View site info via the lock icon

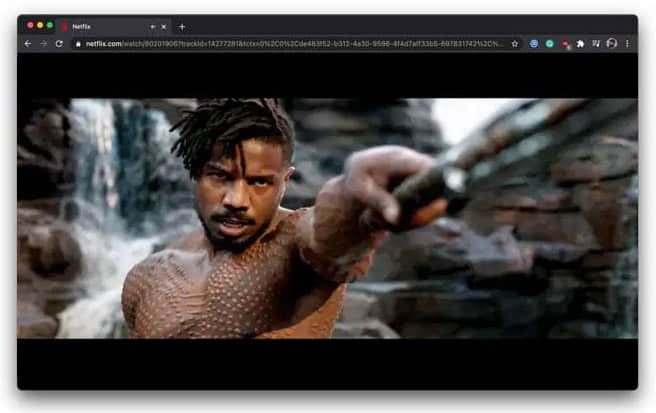(x=78, y=44)
